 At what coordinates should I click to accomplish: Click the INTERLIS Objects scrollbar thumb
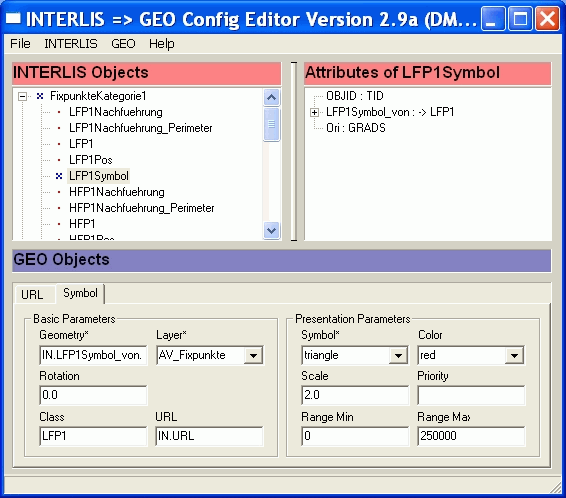(271, 124)
